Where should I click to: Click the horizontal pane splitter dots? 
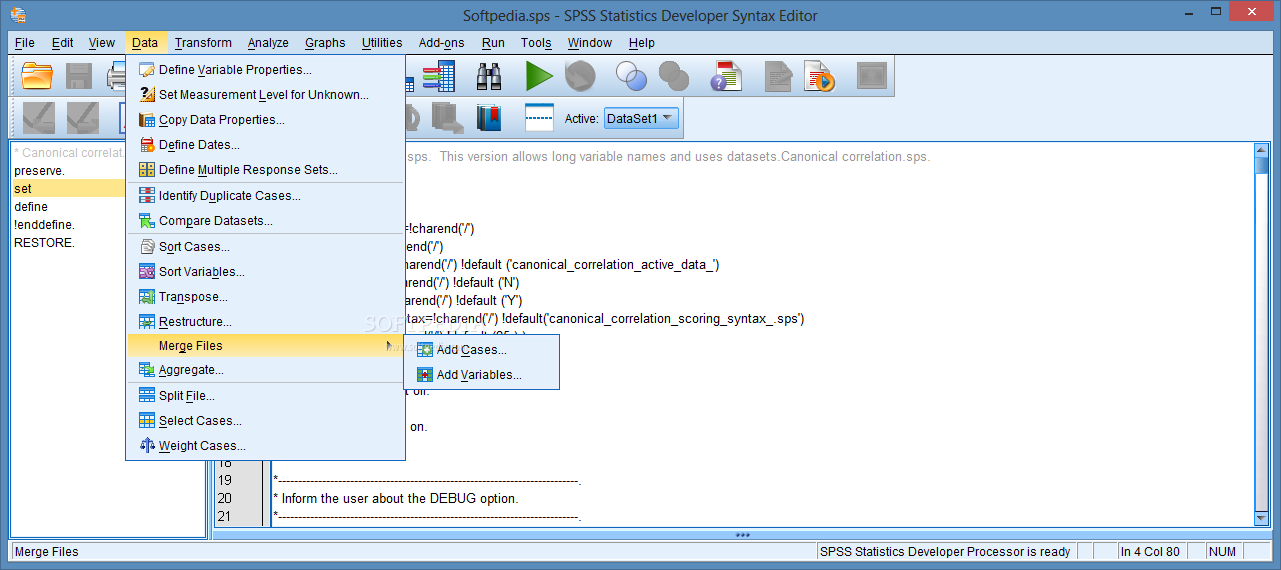pos(742,535)
